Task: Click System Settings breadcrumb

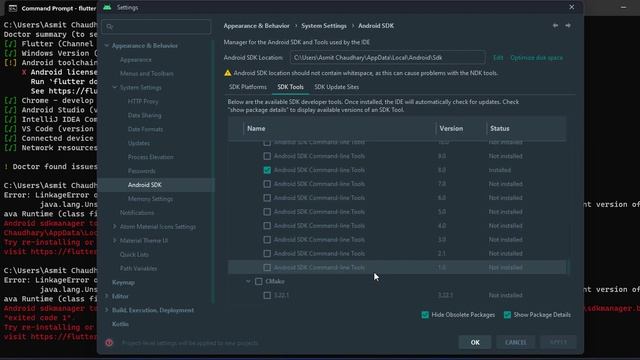Action: click(x=324, y=26)
